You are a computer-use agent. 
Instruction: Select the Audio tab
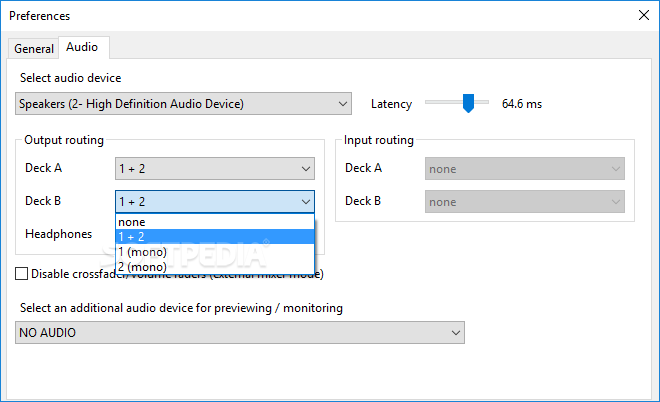coord(82,47)
